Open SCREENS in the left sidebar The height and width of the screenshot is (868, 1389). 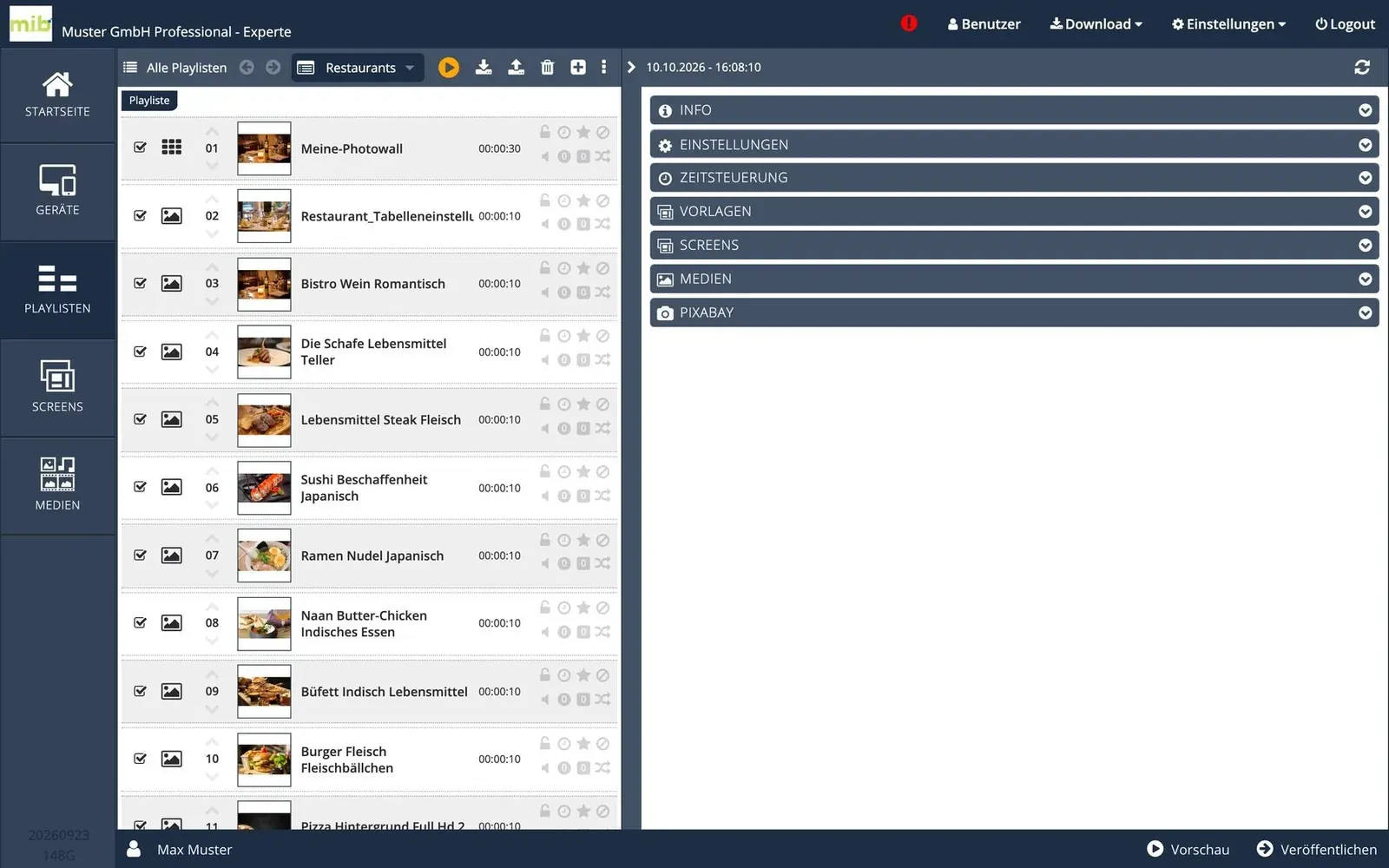[x=57, y=388]
